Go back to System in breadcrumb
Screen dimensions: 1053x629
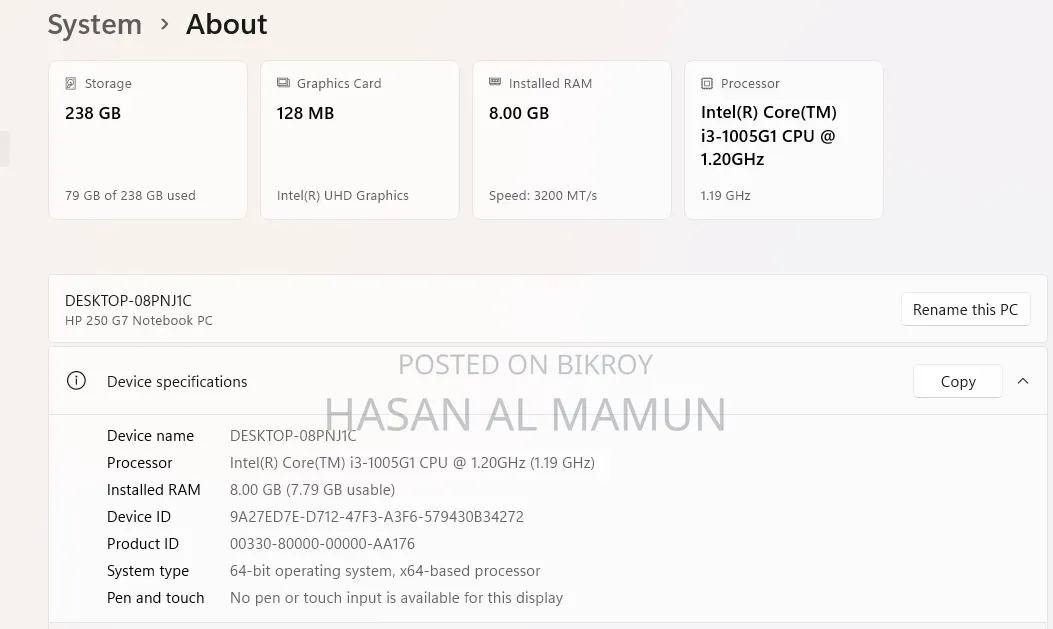point(95,25)
